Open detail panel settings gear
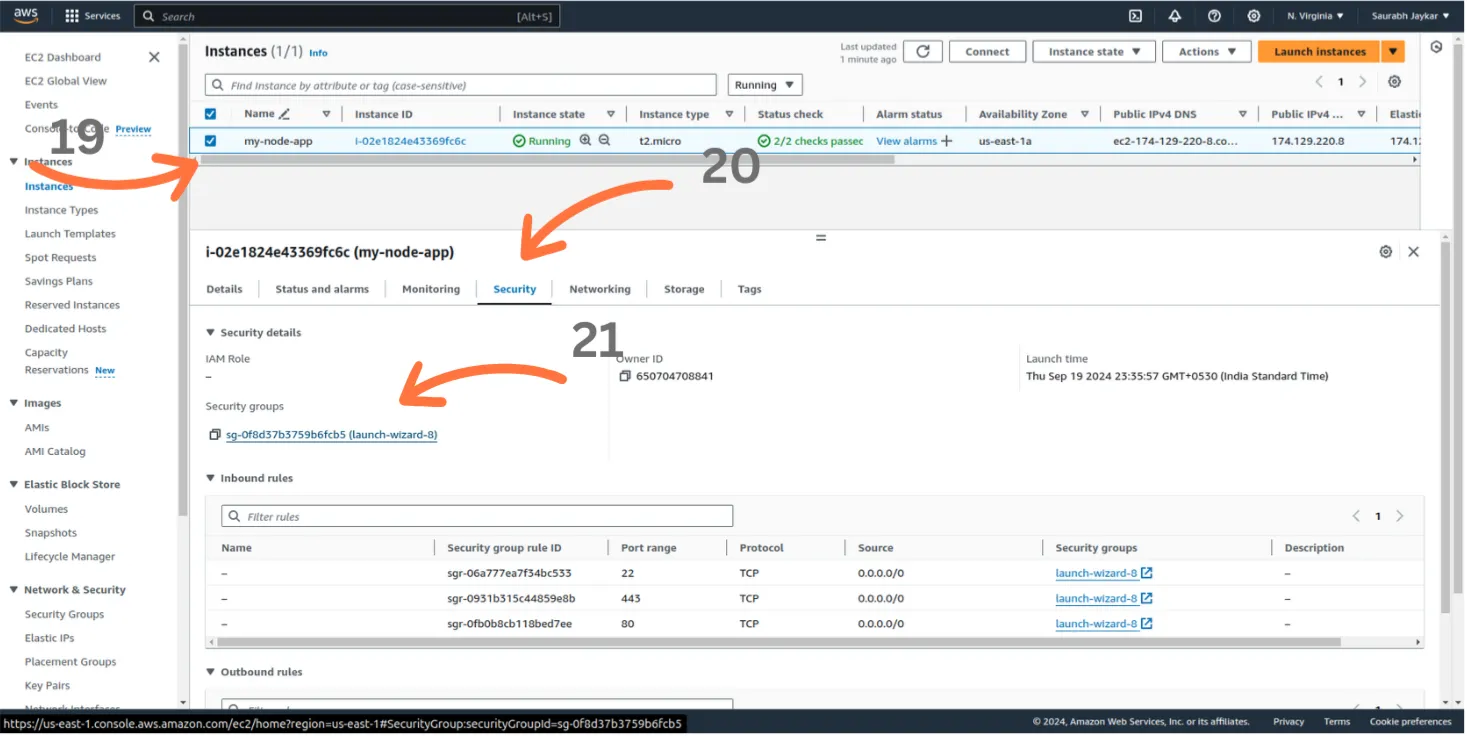This screenshot has width=1467, height=738. 1385,252
